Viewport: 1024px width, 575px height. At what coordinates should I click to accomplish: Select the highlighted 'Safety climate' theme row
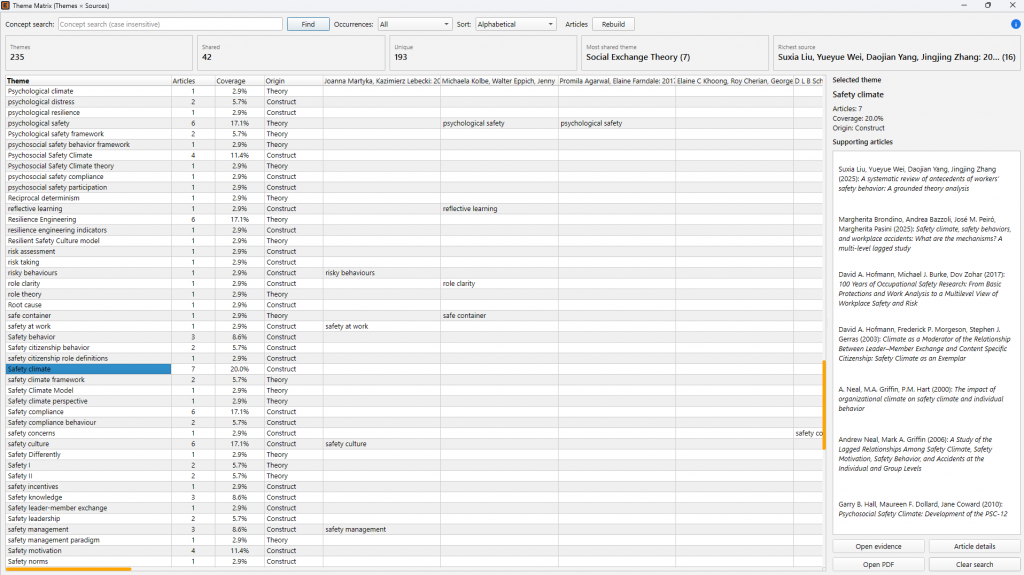[88, 369]
